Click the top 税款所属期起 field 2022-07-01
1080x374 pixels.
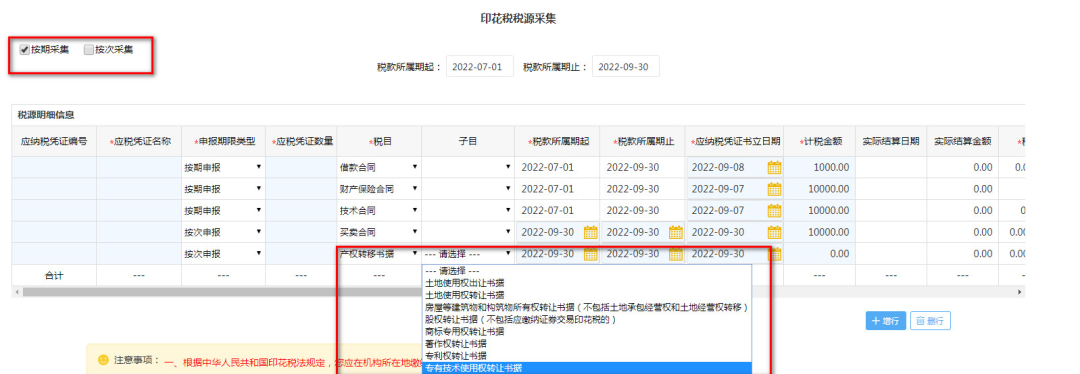(x=480, y=67)
